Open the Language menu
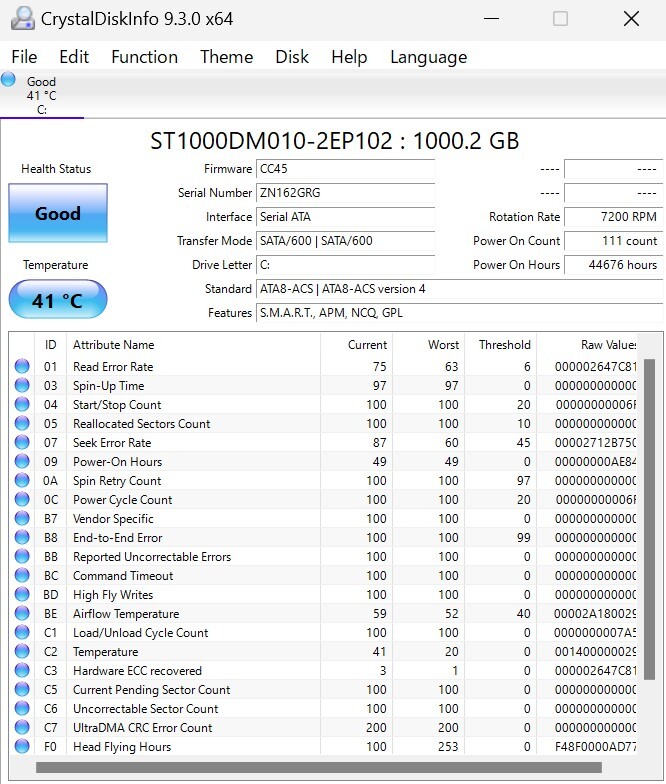666x784 pixels. (x=428, y=56)
